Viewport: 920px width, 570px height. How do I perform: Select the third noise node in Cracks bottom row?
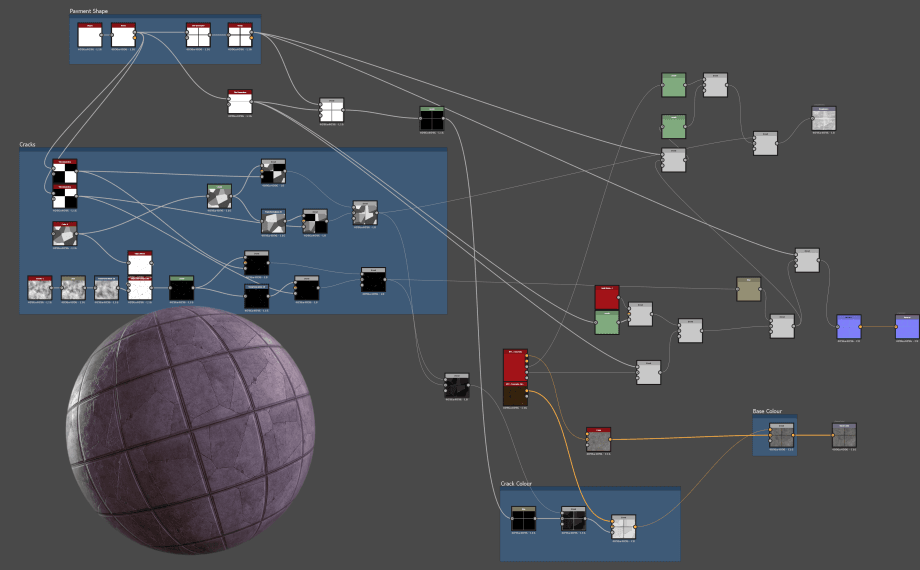coord(106,288)
